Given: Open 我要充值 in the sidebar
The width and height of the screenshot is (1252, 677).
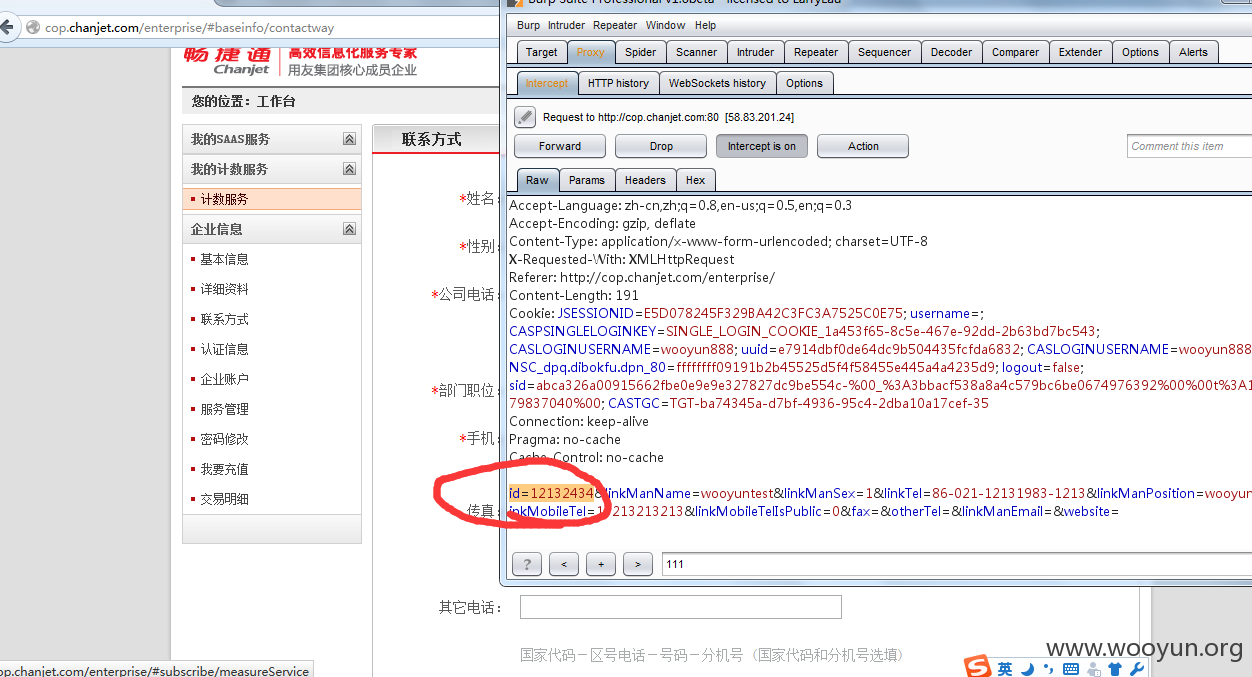Looking at the screenshot, I should pyautogui.click(x=224, y=469).
